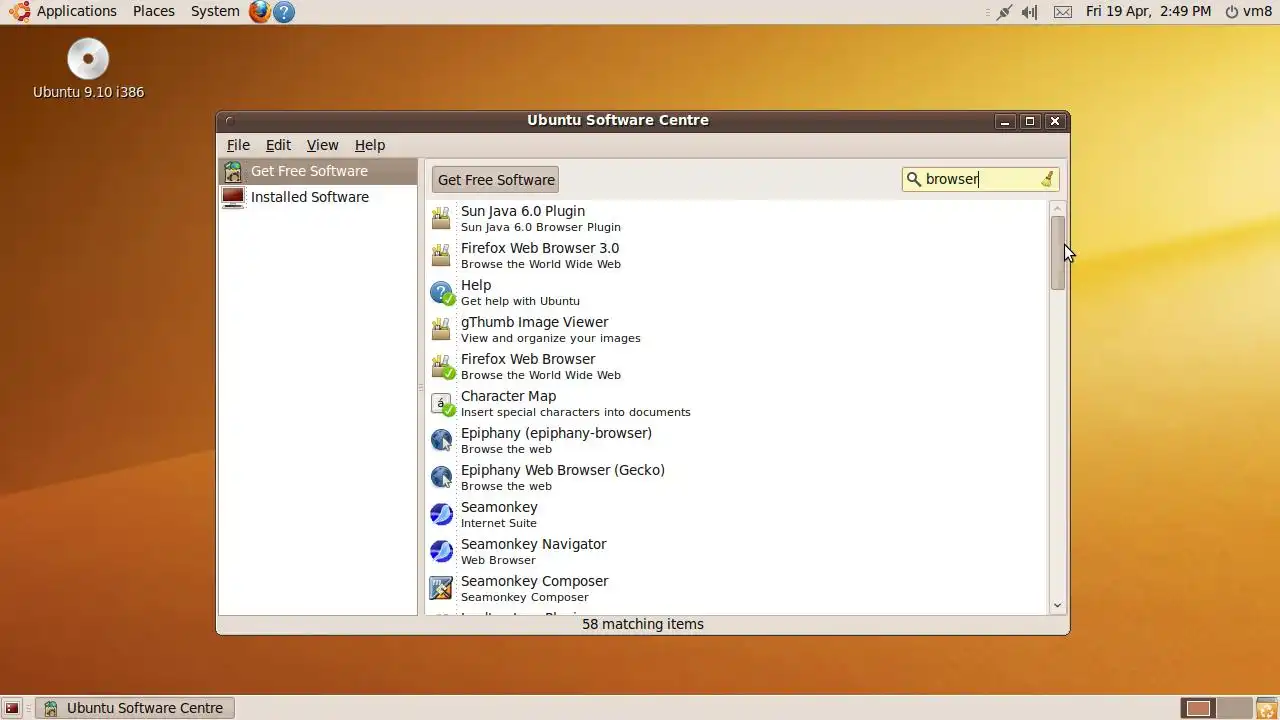The image size is (1280, 720).
Task: Click the Get Free Software sidebar icon
Action: [233, 171]
